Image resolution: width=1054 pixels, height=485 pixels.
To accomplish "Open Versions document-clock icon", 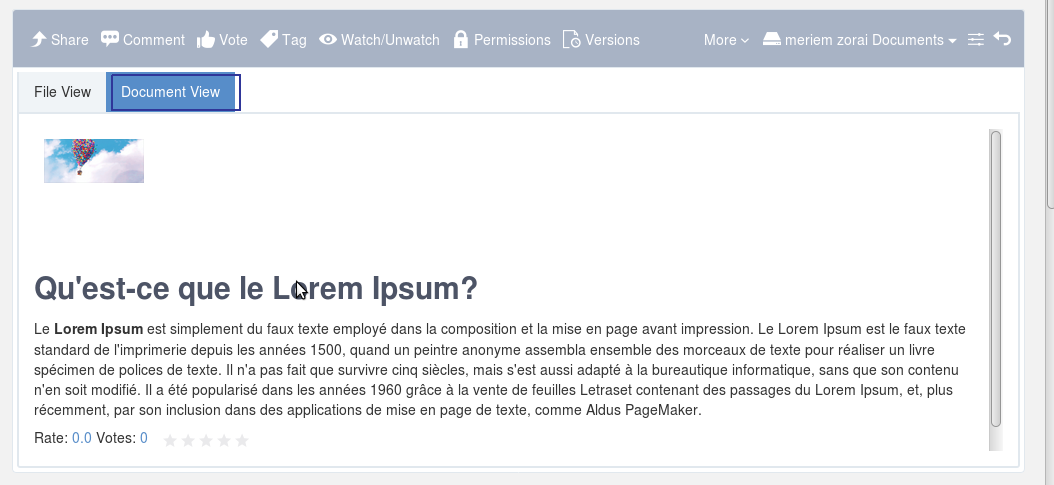I will [571, 40].
